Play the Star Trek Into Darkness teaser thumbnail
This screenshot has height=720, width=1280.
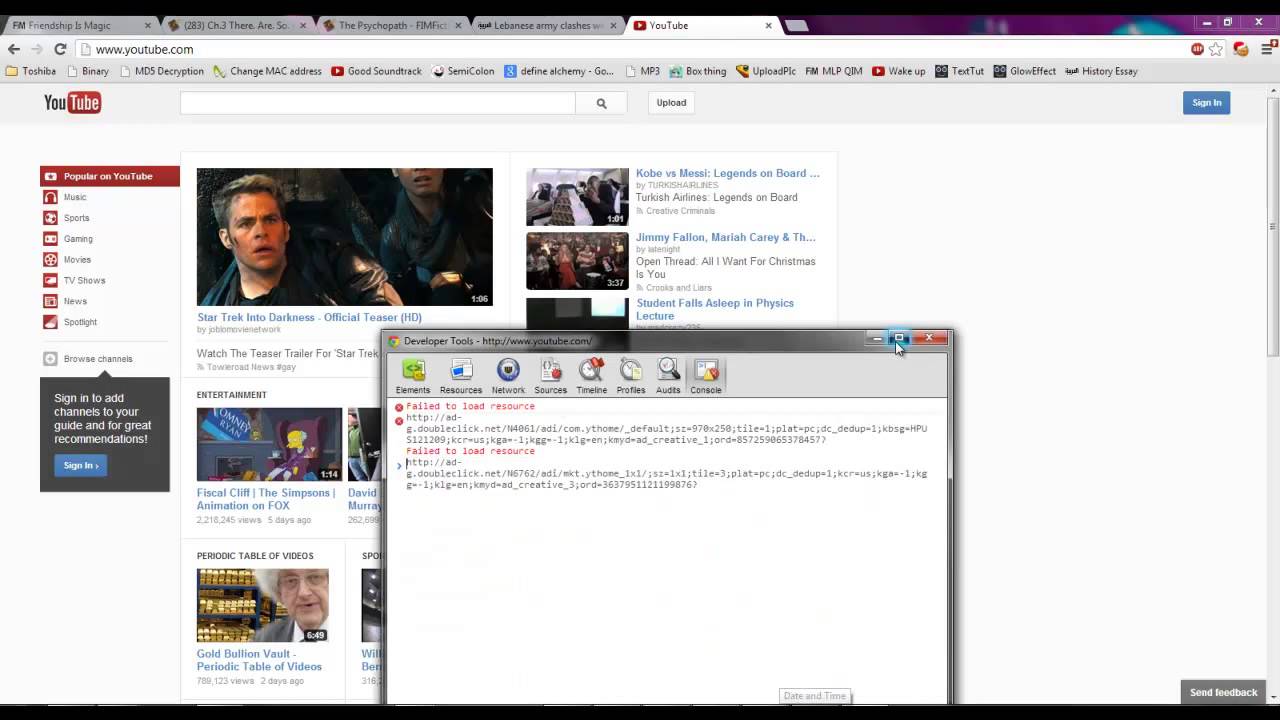point(344,237)
